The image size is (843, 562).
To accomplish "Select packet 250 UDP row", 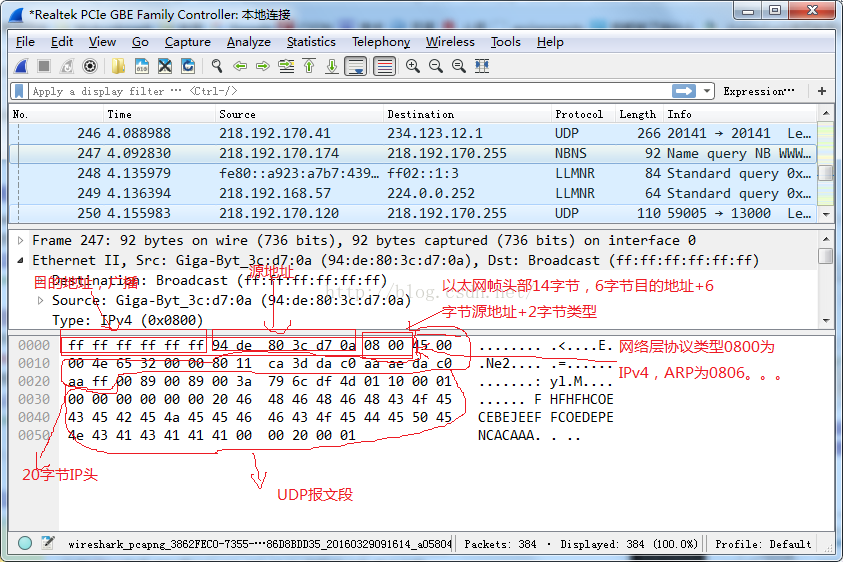I will (x=413, y=213).
